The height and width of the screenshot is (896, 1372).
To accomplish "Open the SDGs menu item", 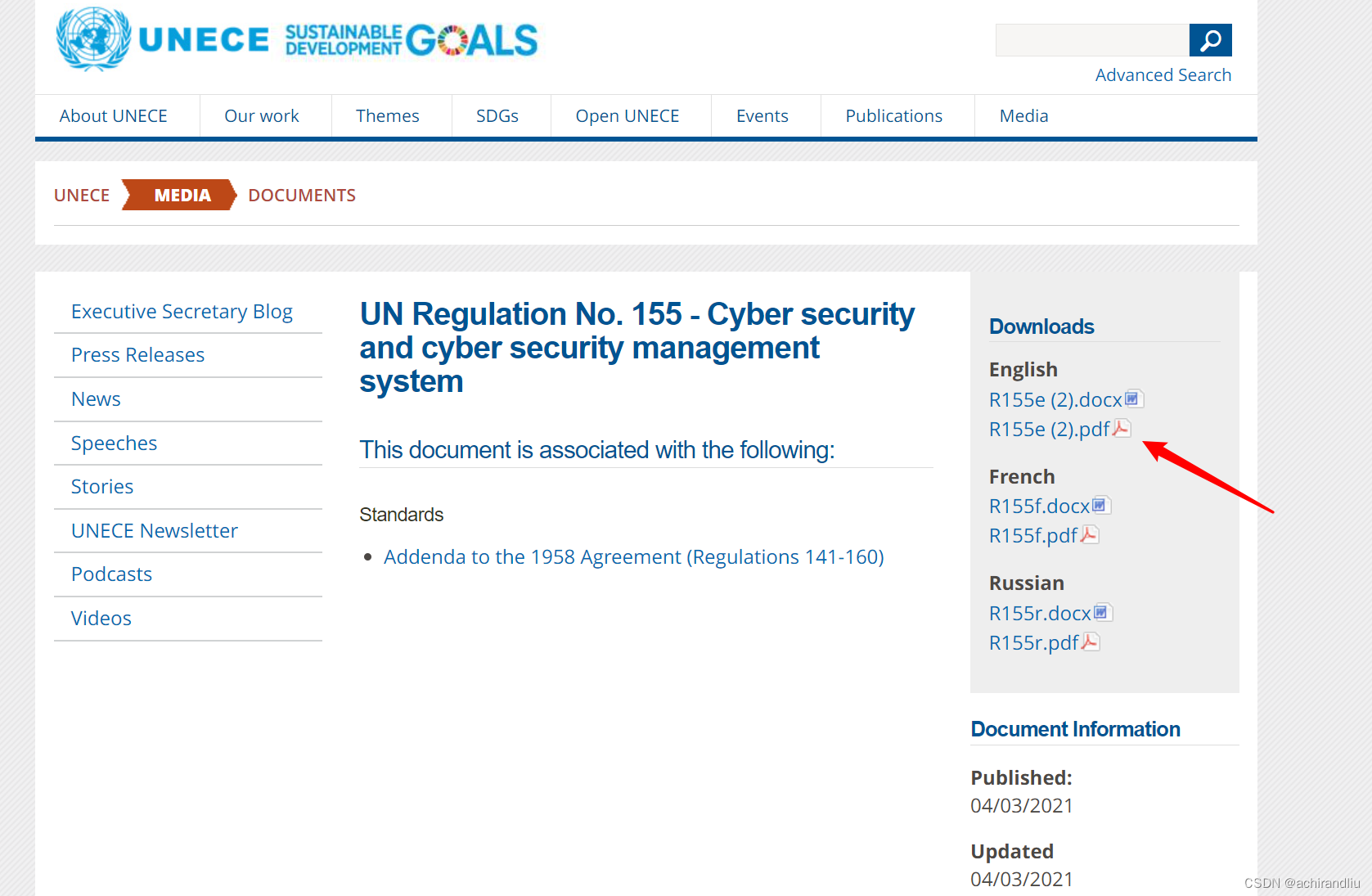I will pos(497,116).
